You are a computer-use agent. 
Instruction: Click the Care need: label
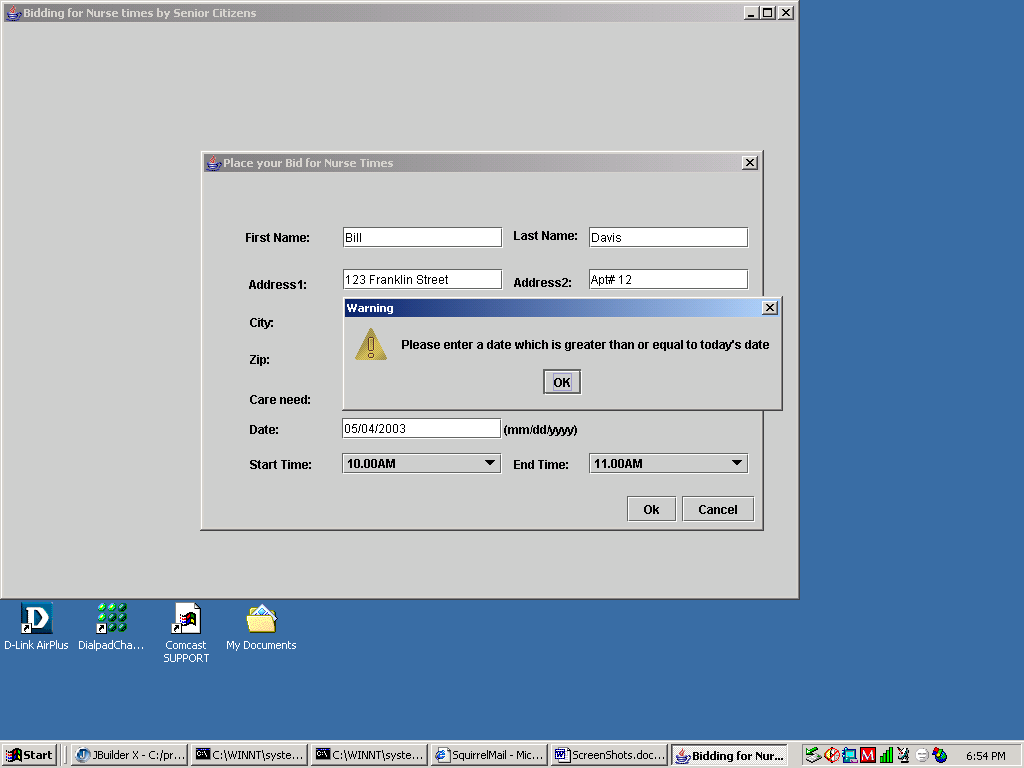point(280,400)
